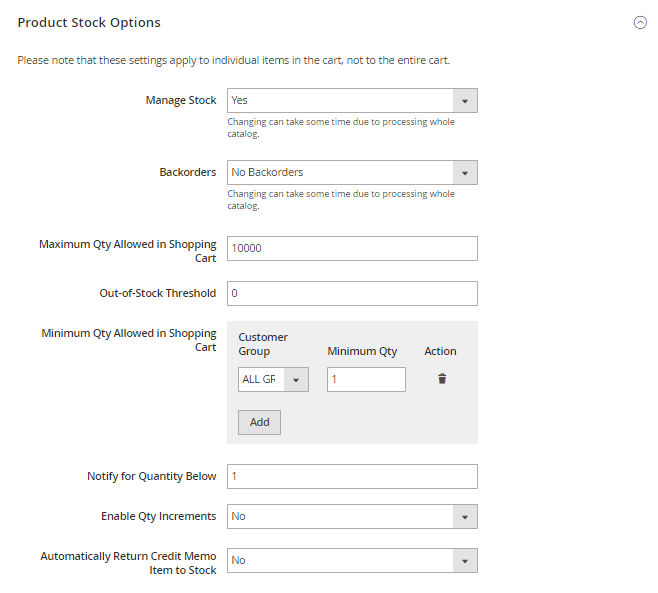Focus the Minimum Qty input field

(x=366, y=379)
